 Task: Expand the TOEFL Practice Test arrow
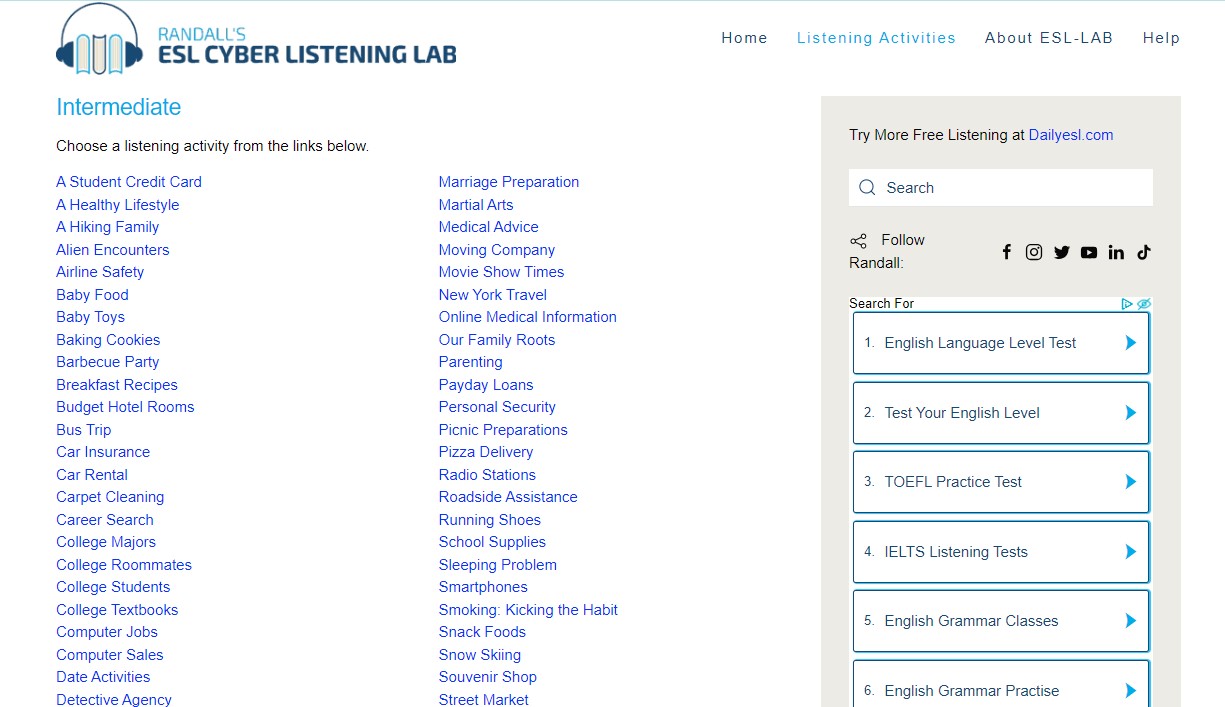[x=1131, y=481]
